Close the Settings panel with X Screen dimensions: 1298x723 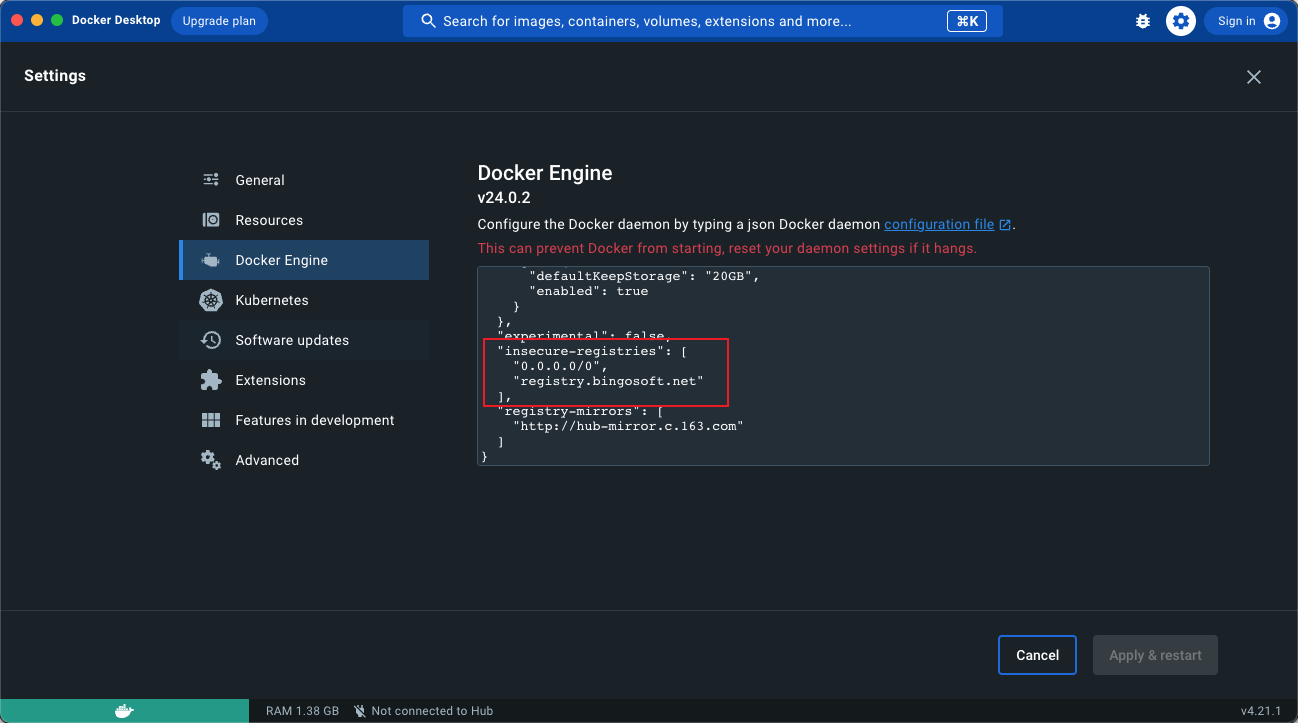(1254, 77)
